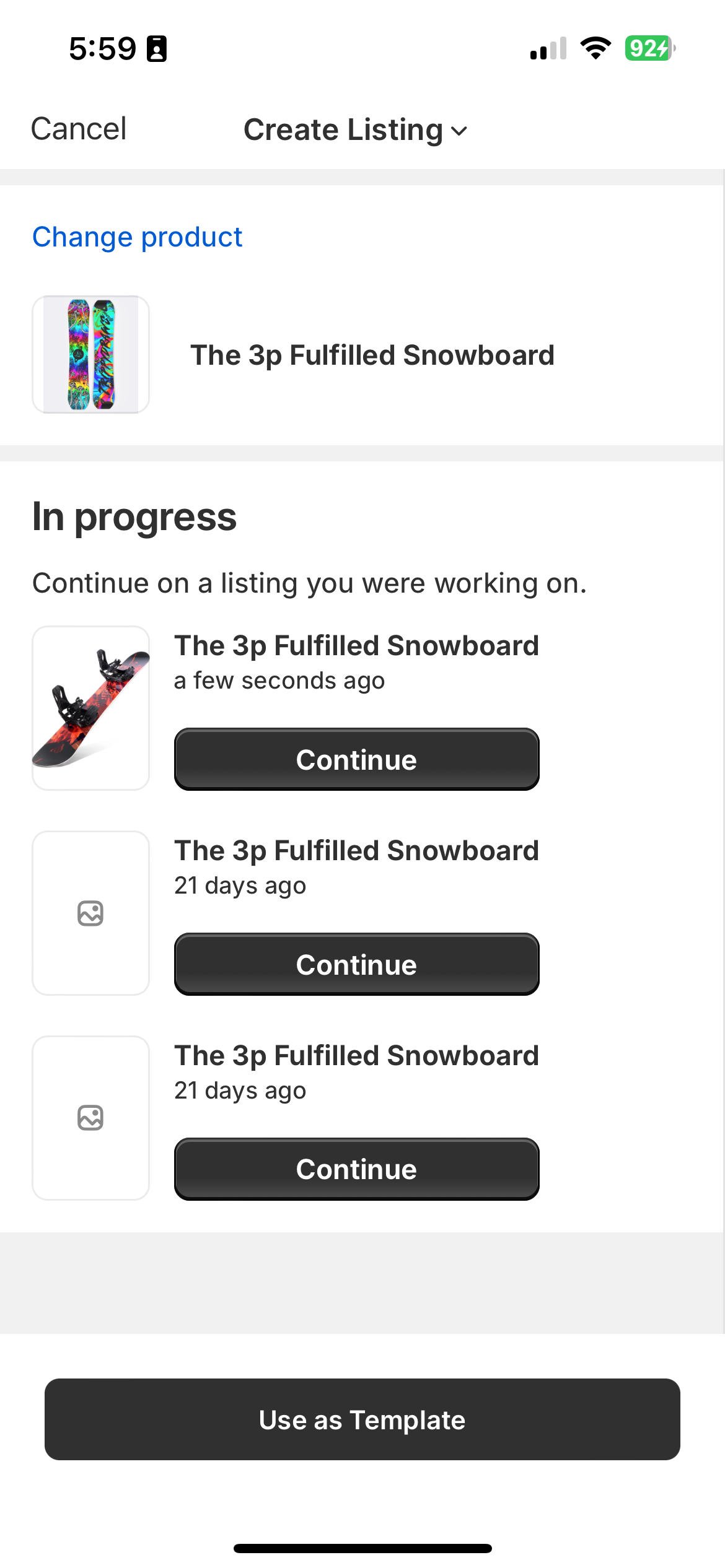Continue the listing from a few seconds ago

(x=356, y=759)
